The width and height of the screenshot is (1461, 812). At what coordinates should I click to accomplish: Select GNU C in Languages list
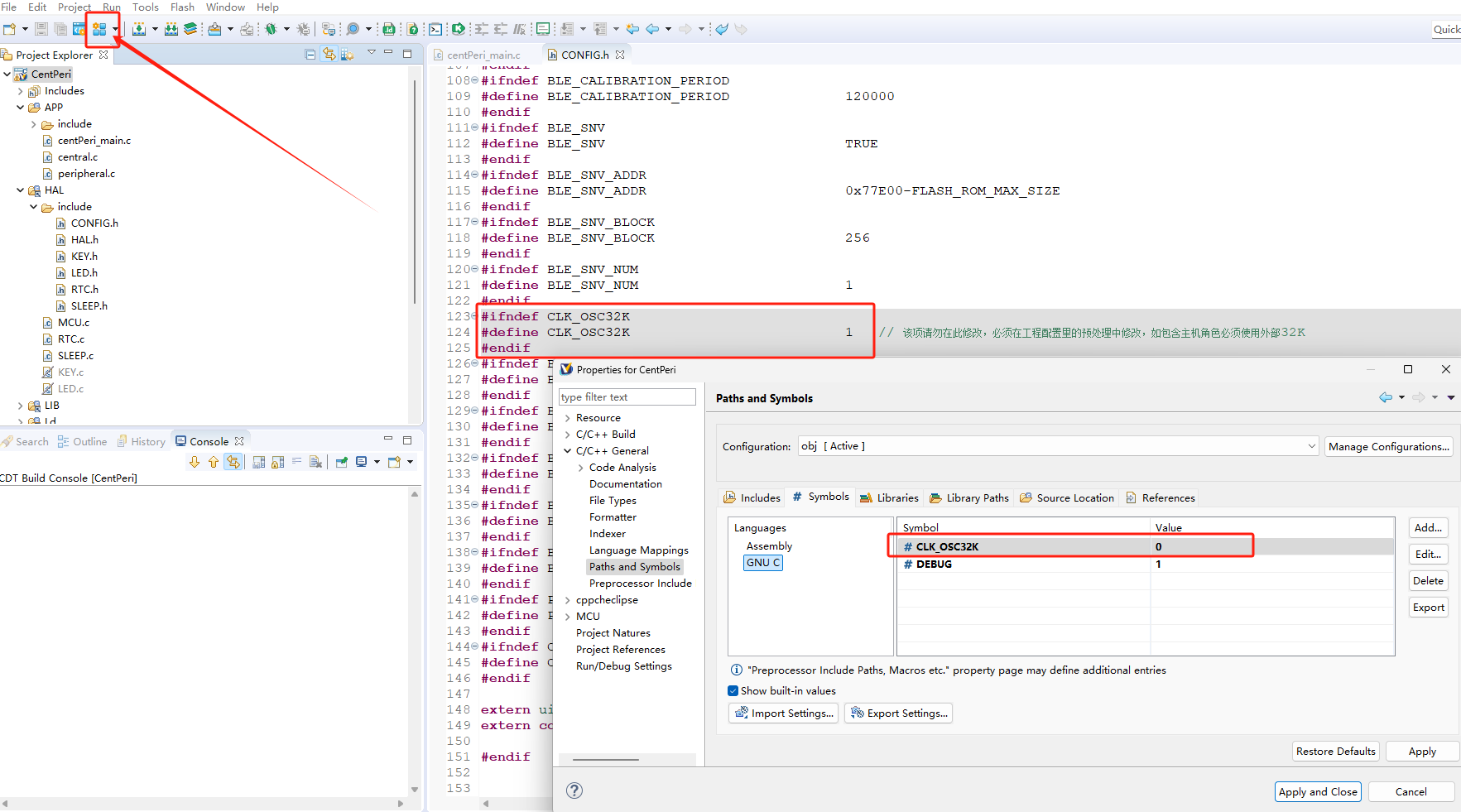pyautogui.click(x=762, y=563)
